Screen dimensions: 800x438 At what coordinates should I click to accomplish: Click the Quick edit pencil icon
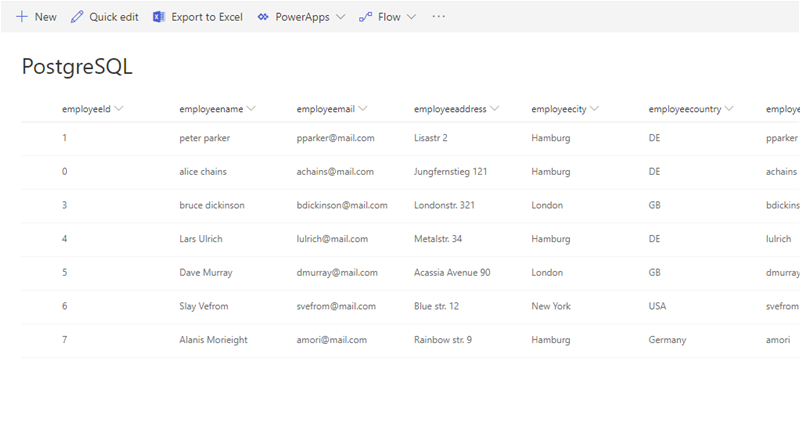click(77, 17)
